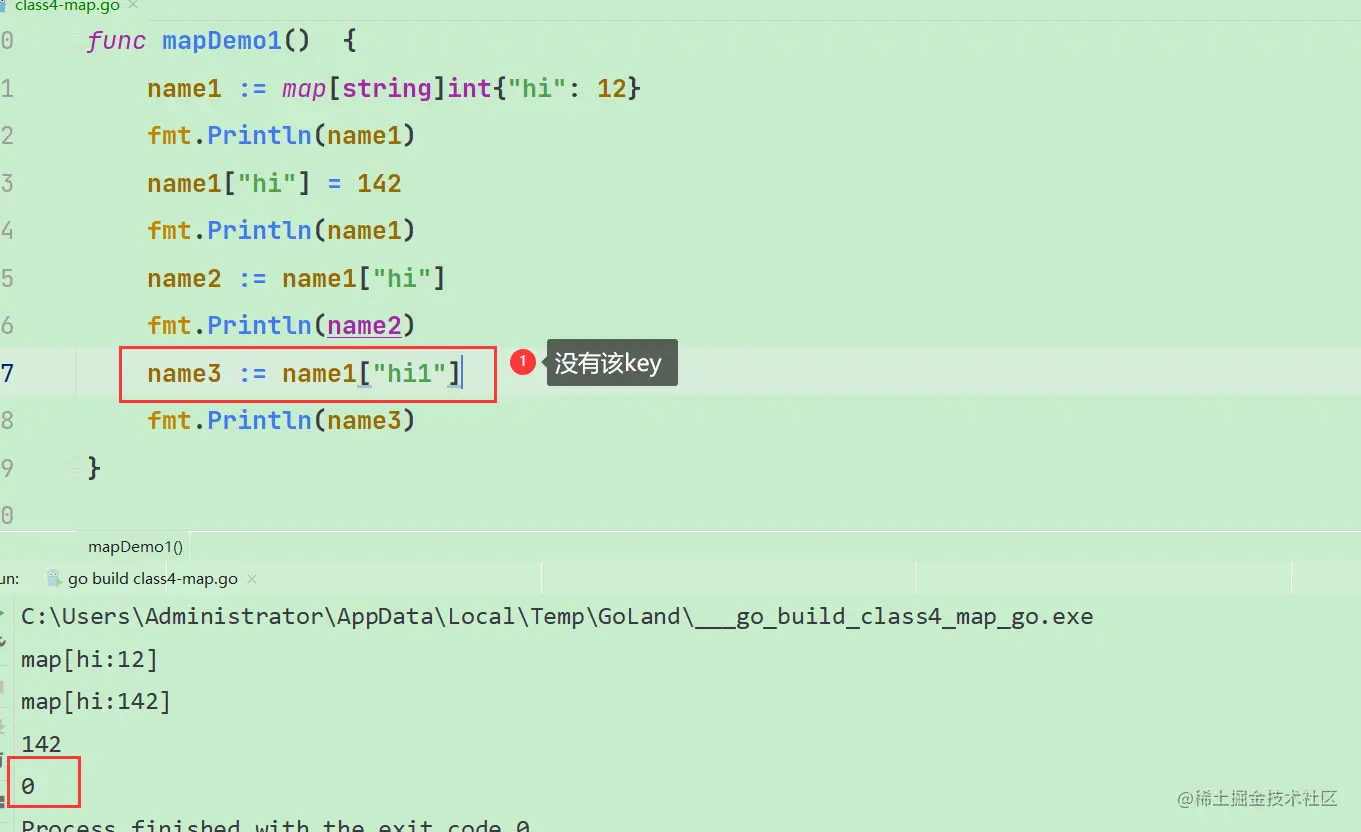Click the console output line 142
The height and width of the screenshot is (832, 1361).
(41, 744)
